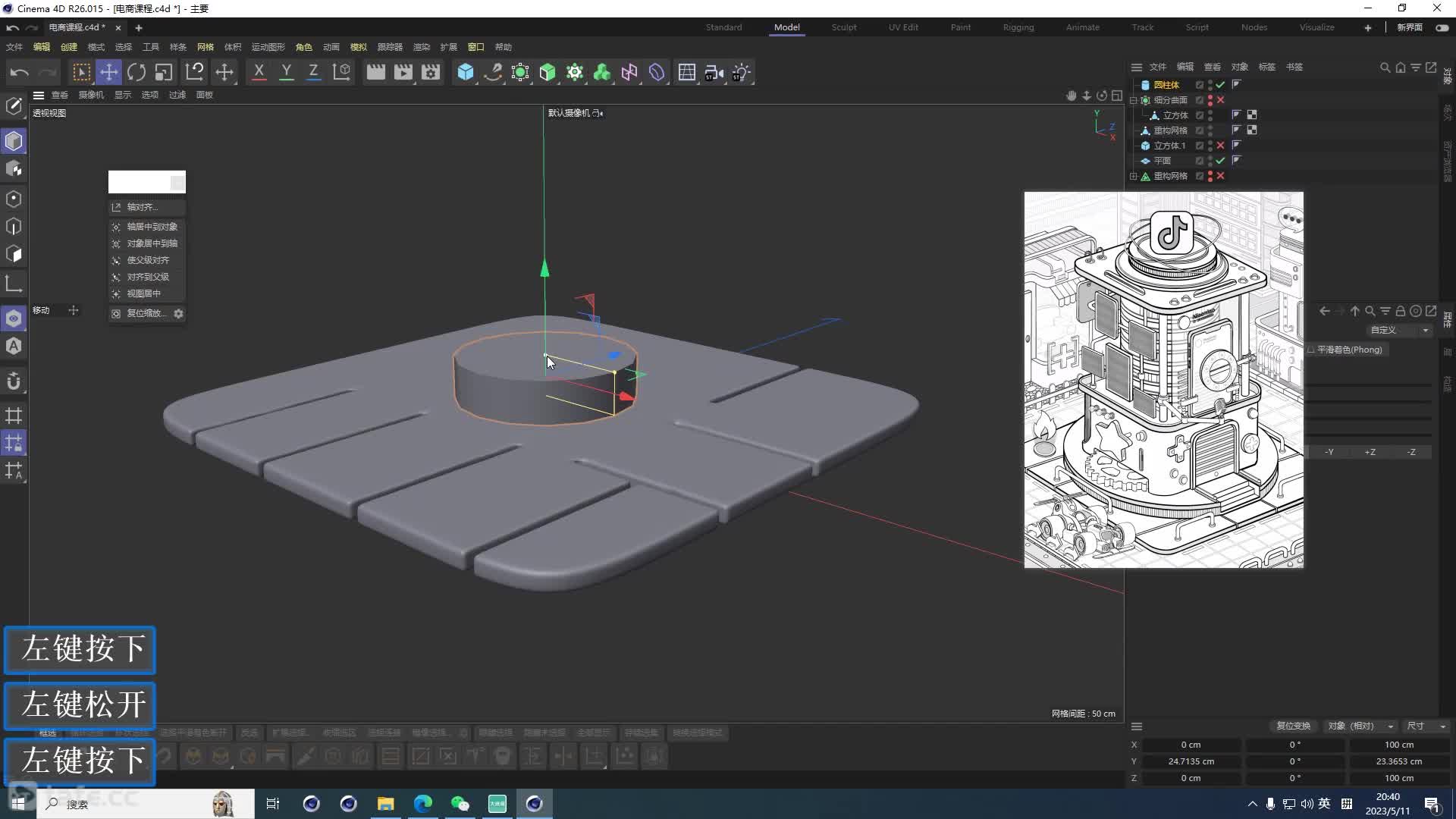This screenshot has width=1456, height=819.
Task: Click the Y position field 24.7135 cm
Action: pos(1191,761)
